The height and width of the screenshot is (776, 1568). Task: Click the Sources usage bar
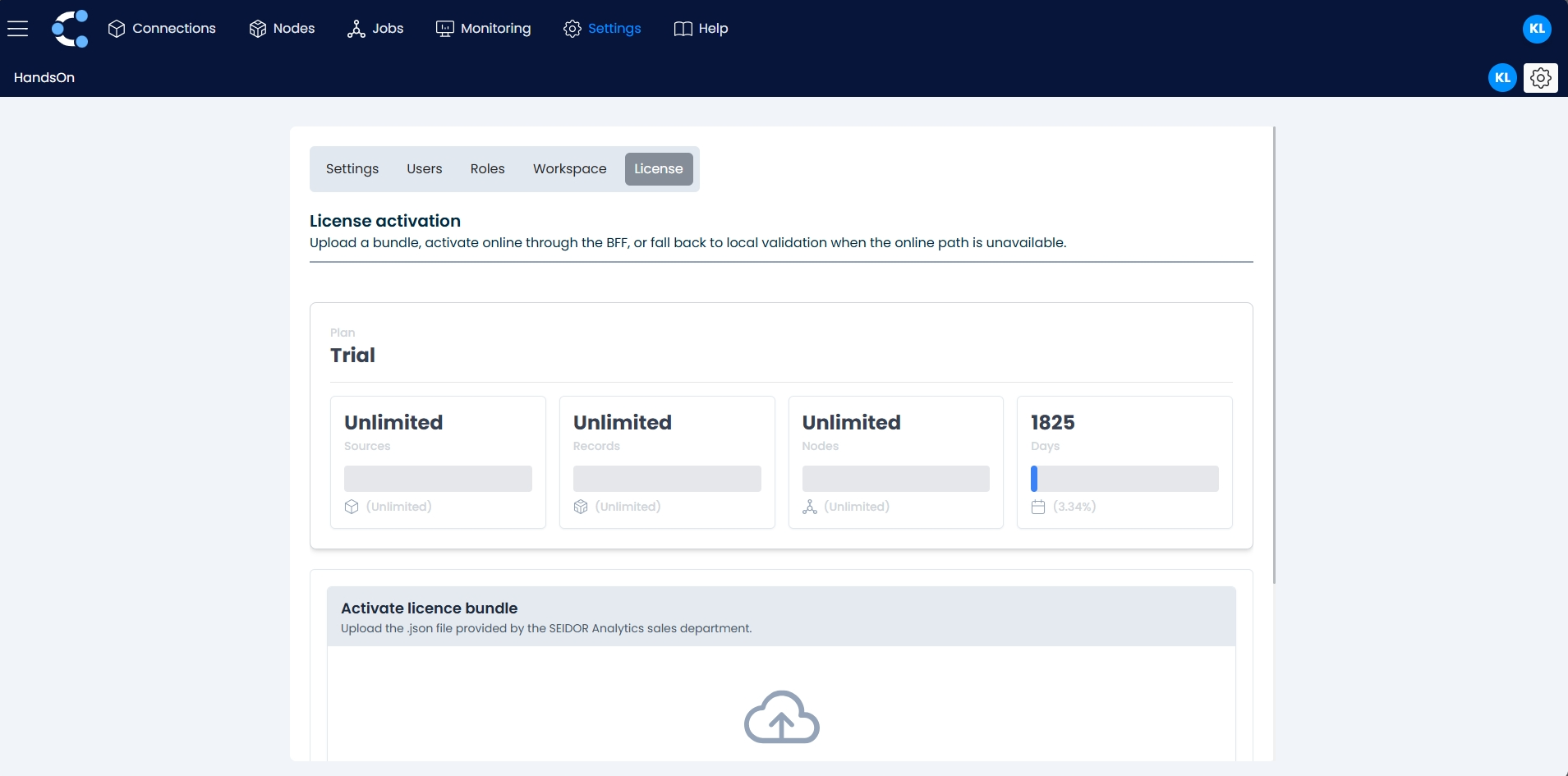438,479
